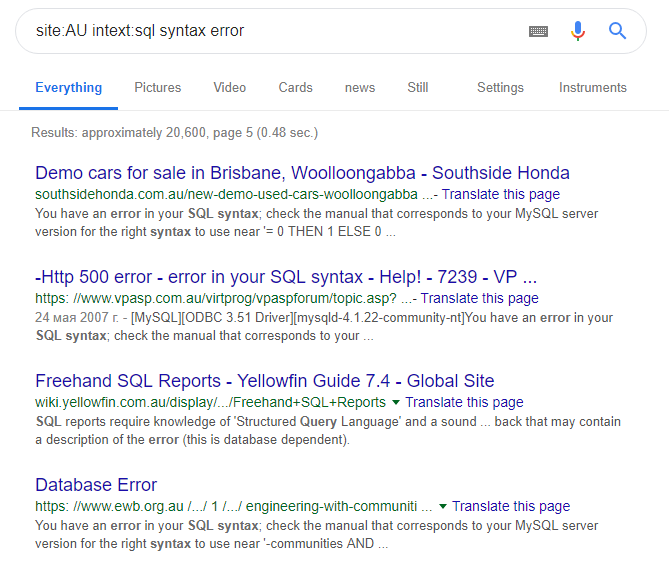The height and width of the screenshot is (576, 669).
Task: Click snippet text '= 0 THEN 1 ELSE 0'
Action: [x=323, y=232]
